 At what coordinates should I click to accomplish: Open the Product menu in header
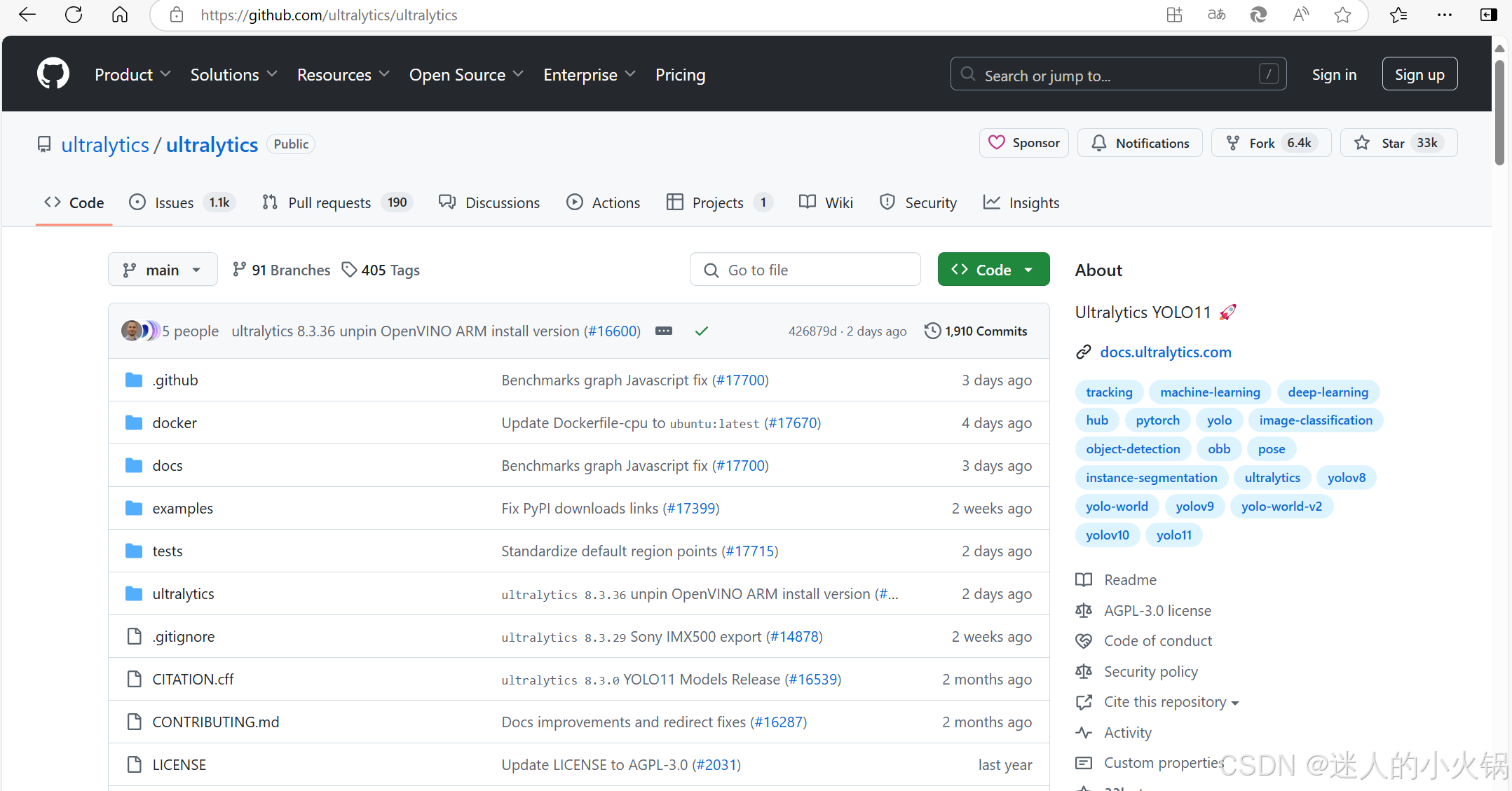[x=132, y=74]
